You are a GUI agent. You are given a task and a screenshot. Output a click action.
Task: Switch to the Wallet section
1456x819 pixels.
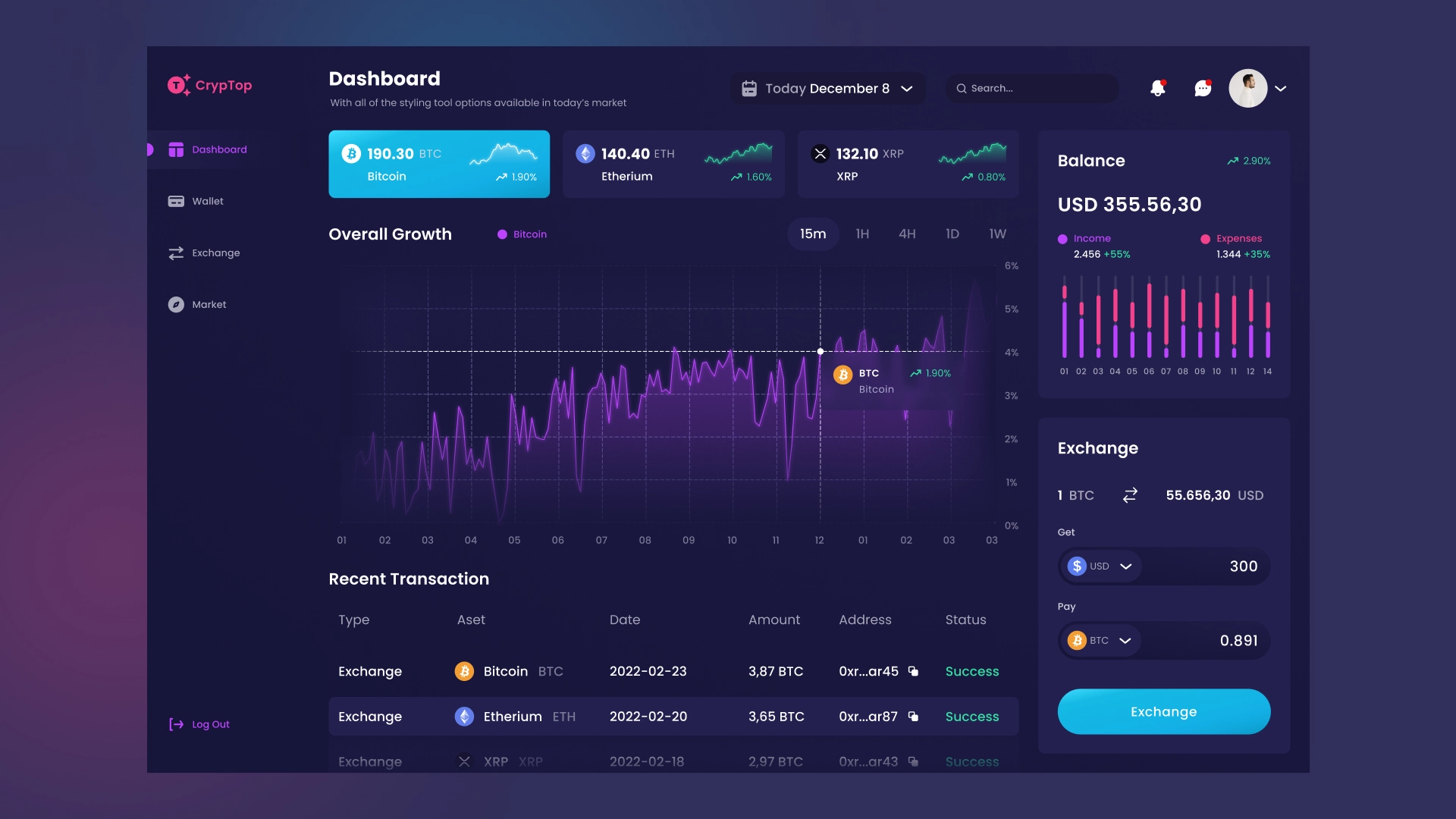[207, 201]
